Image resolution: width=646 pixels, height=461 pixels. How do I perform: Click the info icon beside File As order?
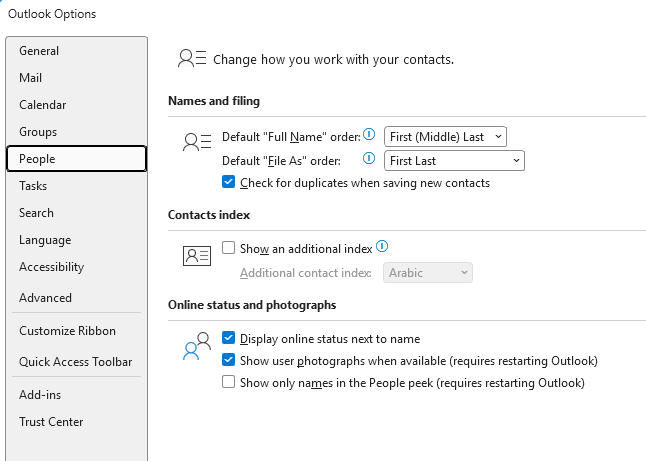[369, 158]
